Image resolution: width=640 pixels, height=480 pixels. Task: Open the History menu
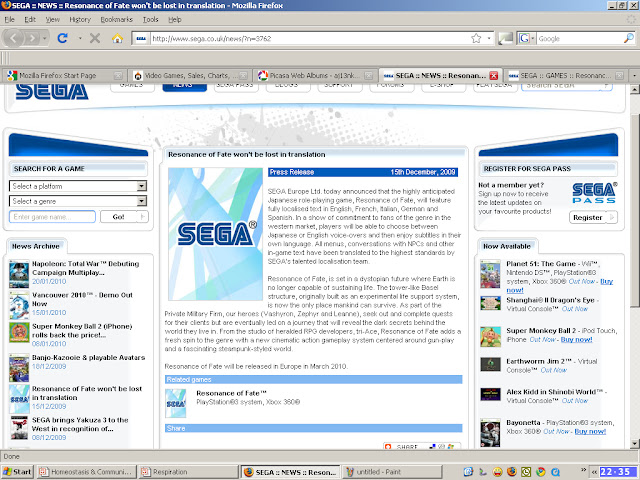point(80,19)
